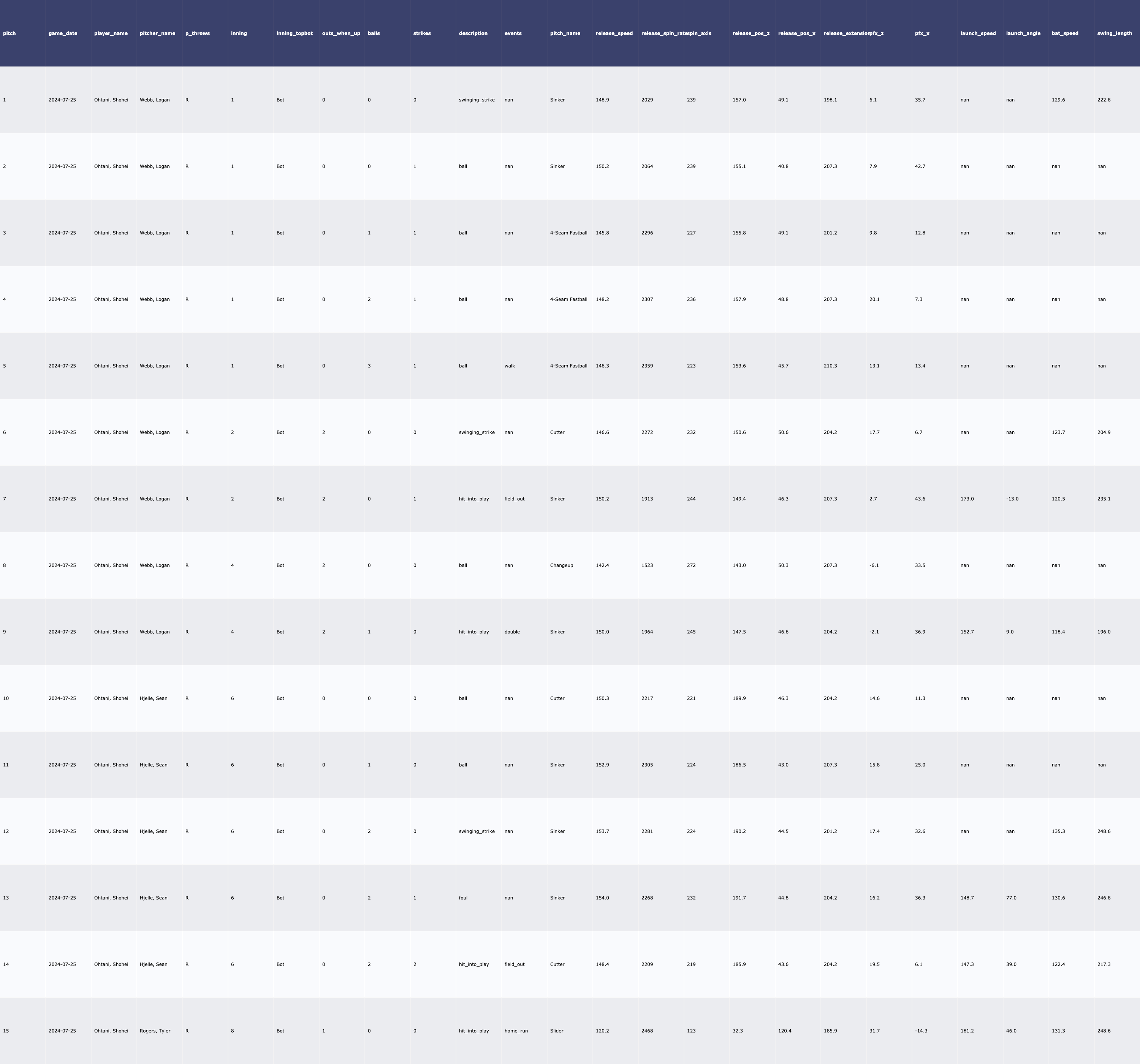Click the Changeup pitch name cell
The height and width of the screenshot is (1064, 1140).
tap(561, 565)
